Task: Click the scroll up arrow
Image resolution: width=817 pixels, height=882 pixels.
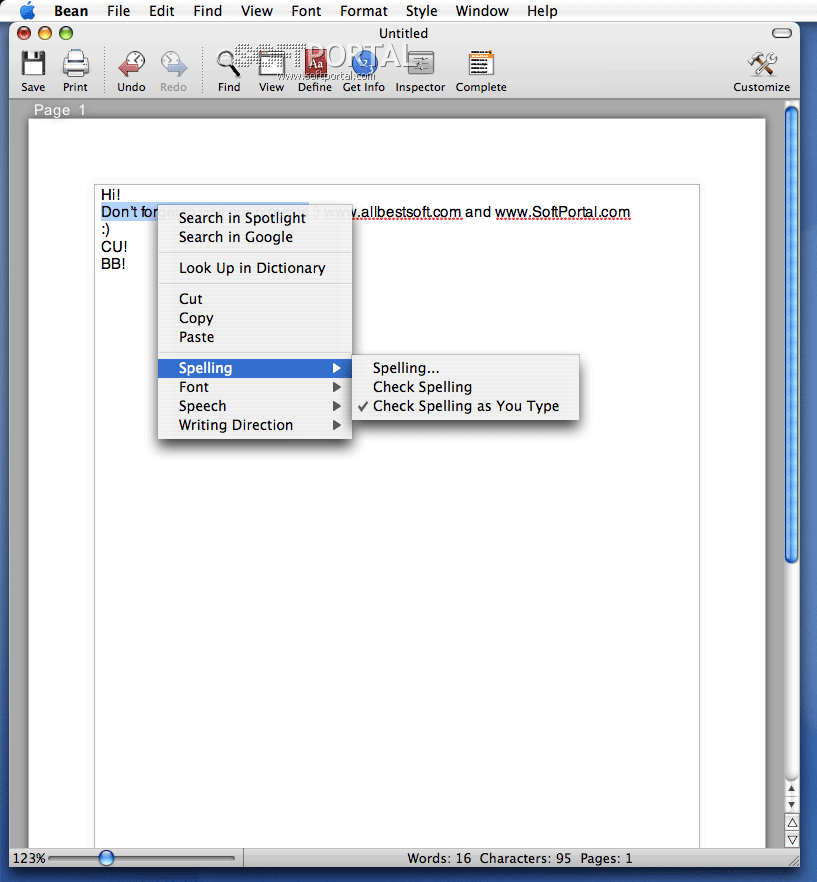Action: pos(792,789)
